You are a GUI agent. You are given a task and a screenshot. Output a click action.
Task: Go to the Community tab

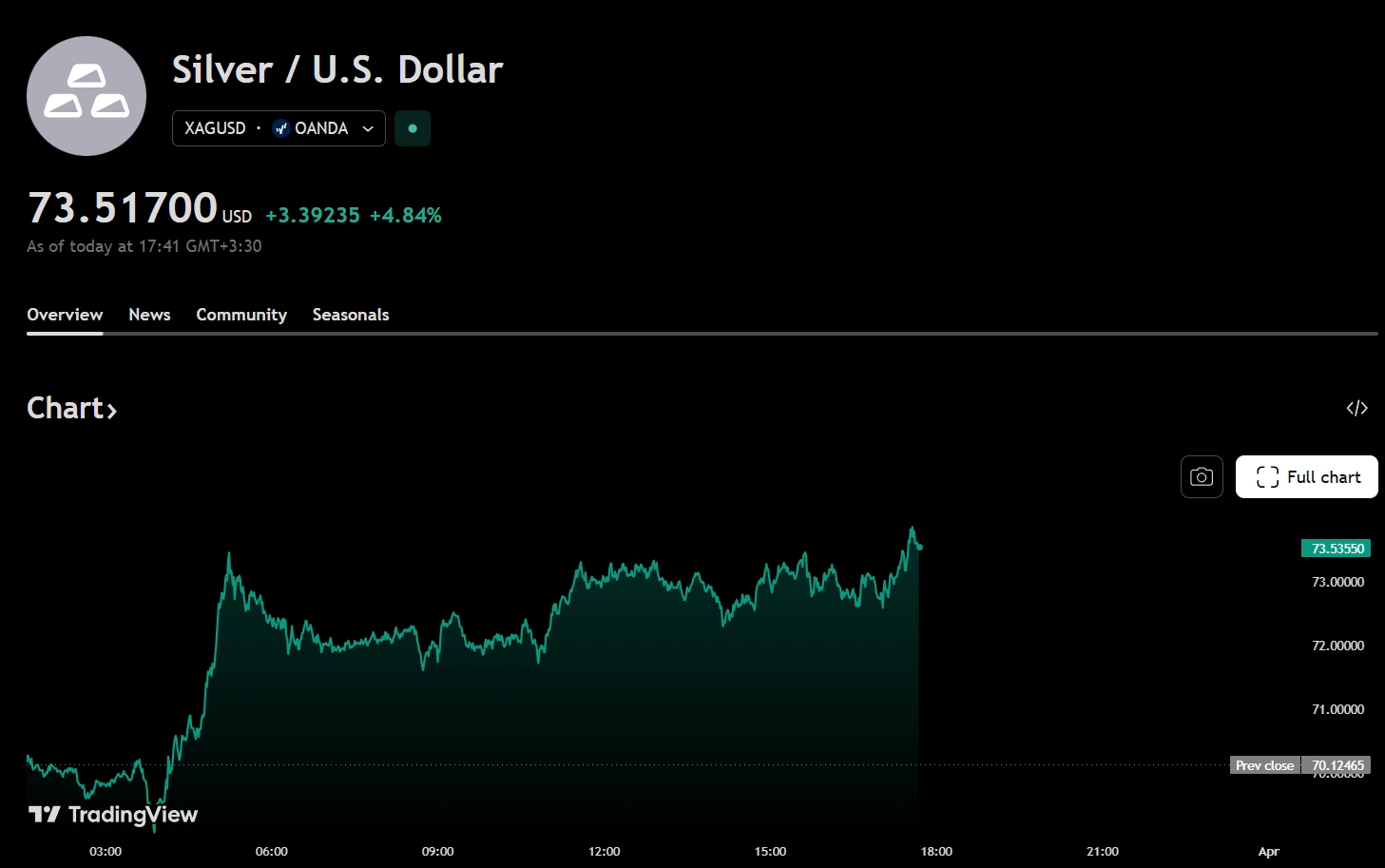pos(241,315)
